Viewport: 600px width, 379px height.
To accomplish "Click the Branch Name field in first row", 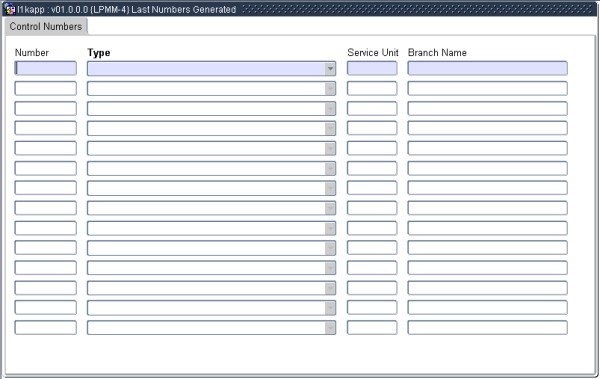I will [488, 69].
